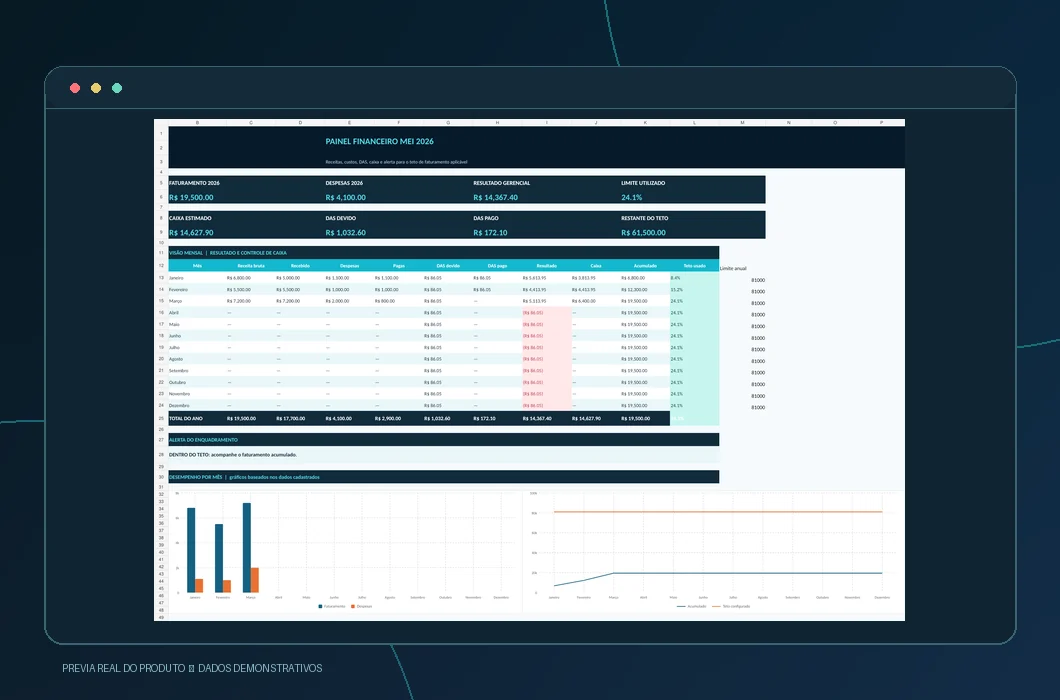Click the tall Março Faturamento bar in chart
This screenshot has height=700, width=1060.
pos(247,548)
